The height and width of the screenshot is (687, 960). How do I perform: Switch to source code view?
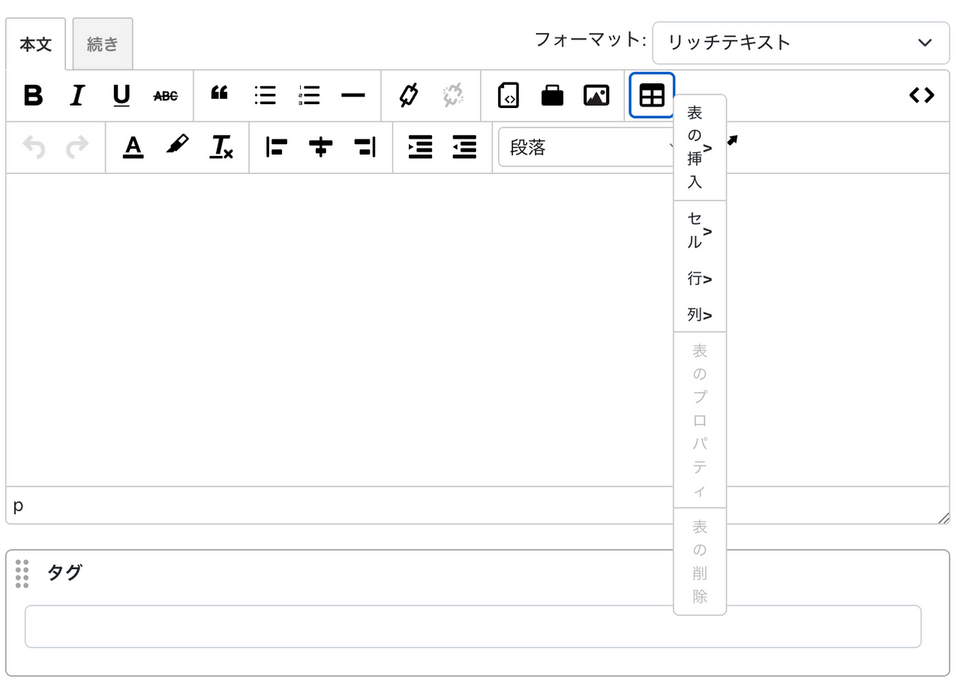pyautogui.click(x=921, y=96)
